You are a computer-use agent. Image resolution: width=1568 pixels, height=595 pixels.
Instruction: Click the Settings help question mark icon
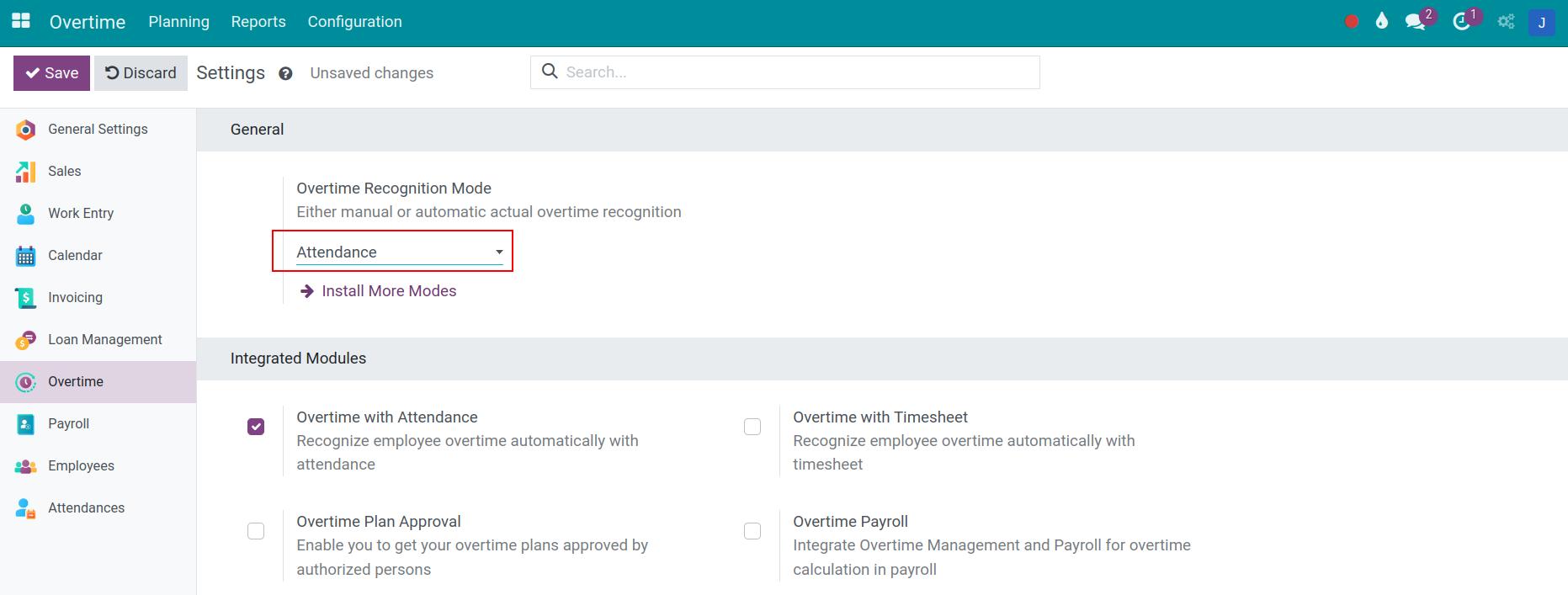(285, 74)
